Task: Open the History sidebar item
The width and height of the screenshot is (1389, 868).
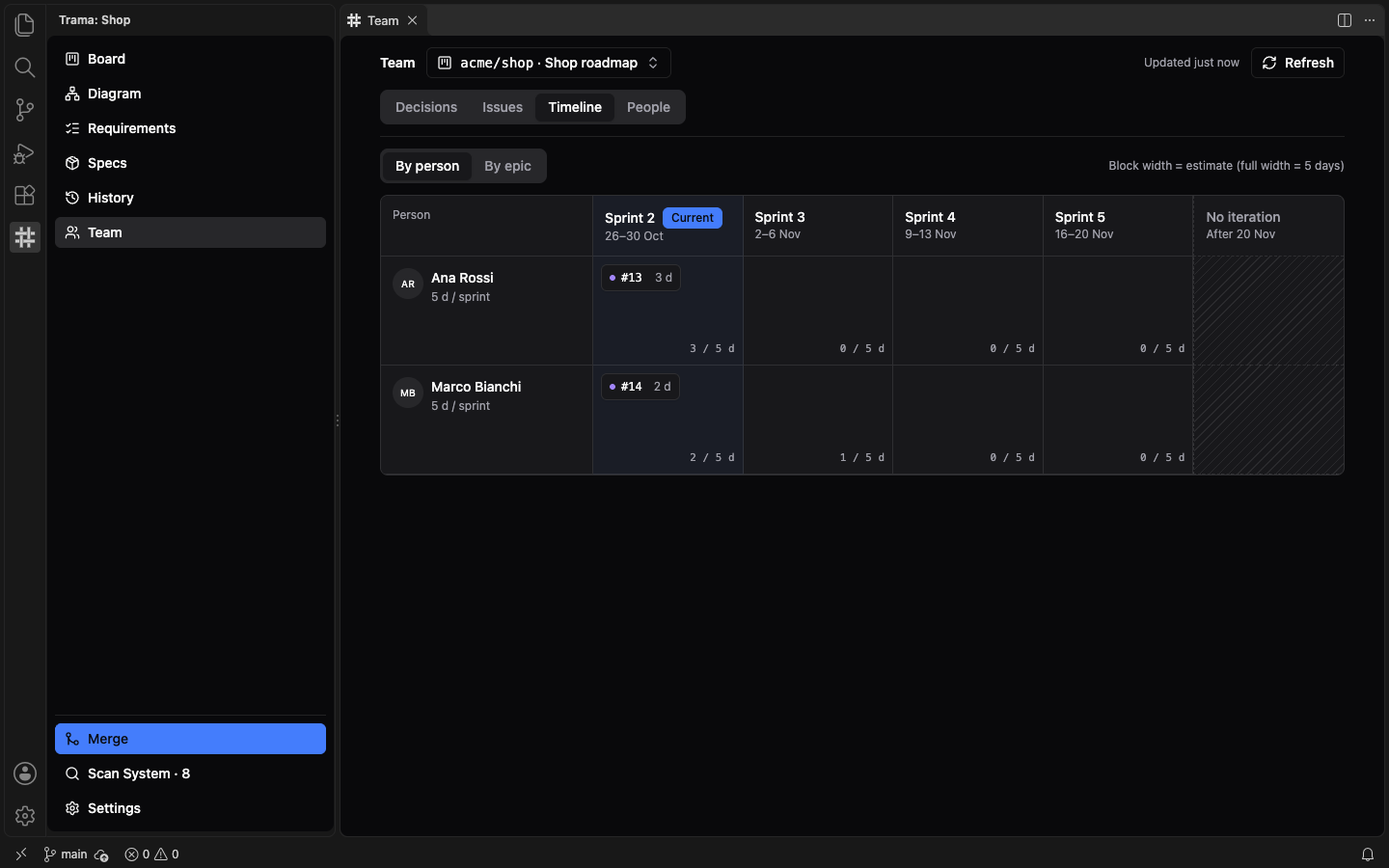Action: [x=190, y=198]
